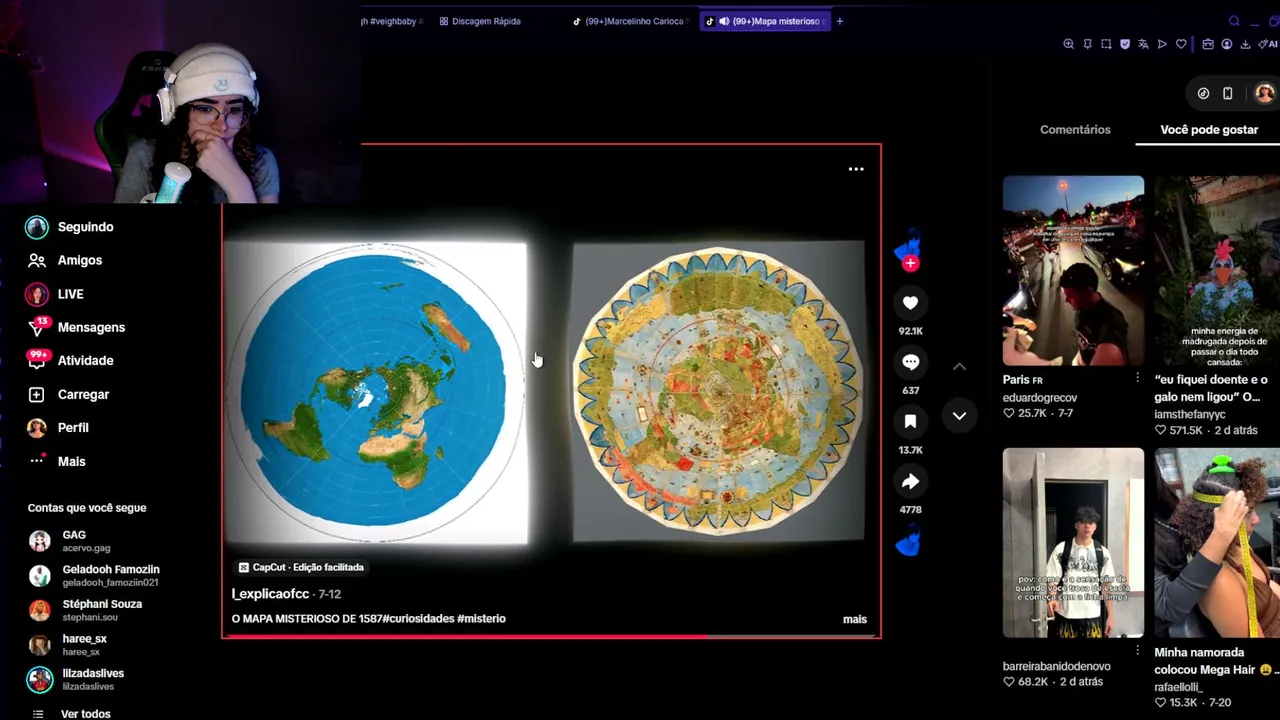
Task: Open Geladooh Famozin followed account
Action: tap(94, 575)
